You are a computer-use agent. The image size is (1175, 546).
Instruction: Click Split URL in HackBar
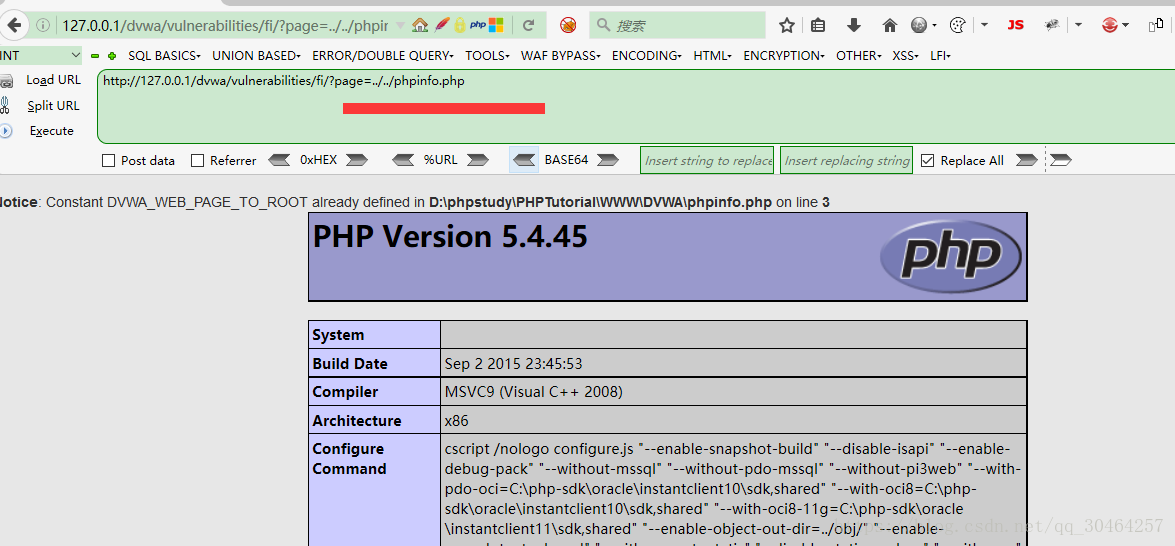[53, 106]
